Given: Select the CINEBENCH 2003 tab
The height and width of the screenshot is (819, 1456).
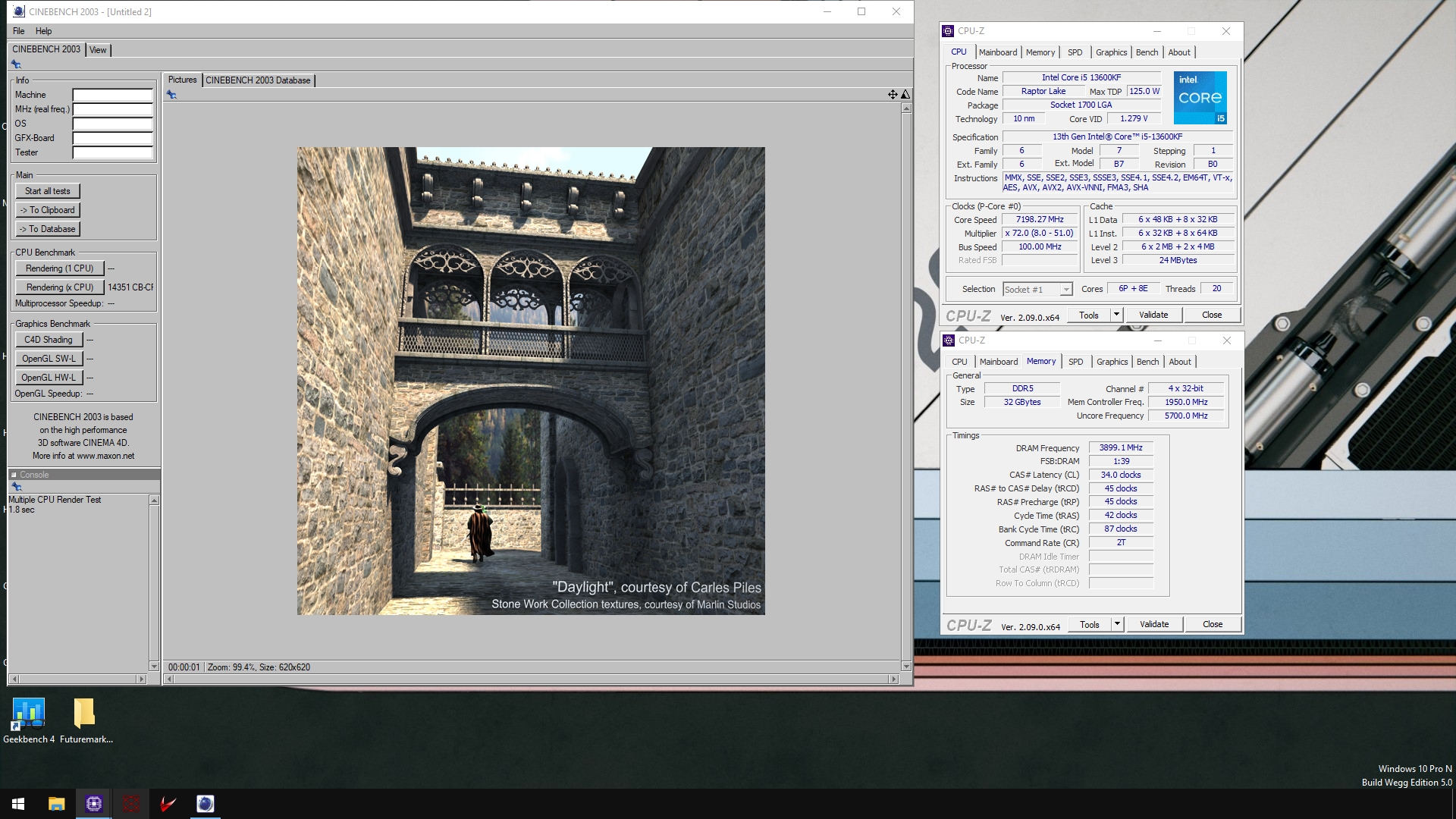Looking at the screenshot, I should tap(45, 49).
